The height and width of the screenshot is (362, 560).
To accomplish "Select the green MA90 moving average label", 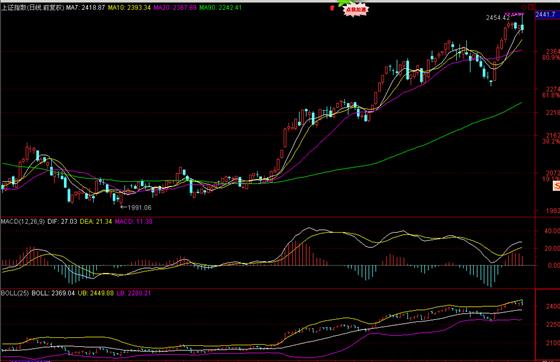I will pos(220,7).
